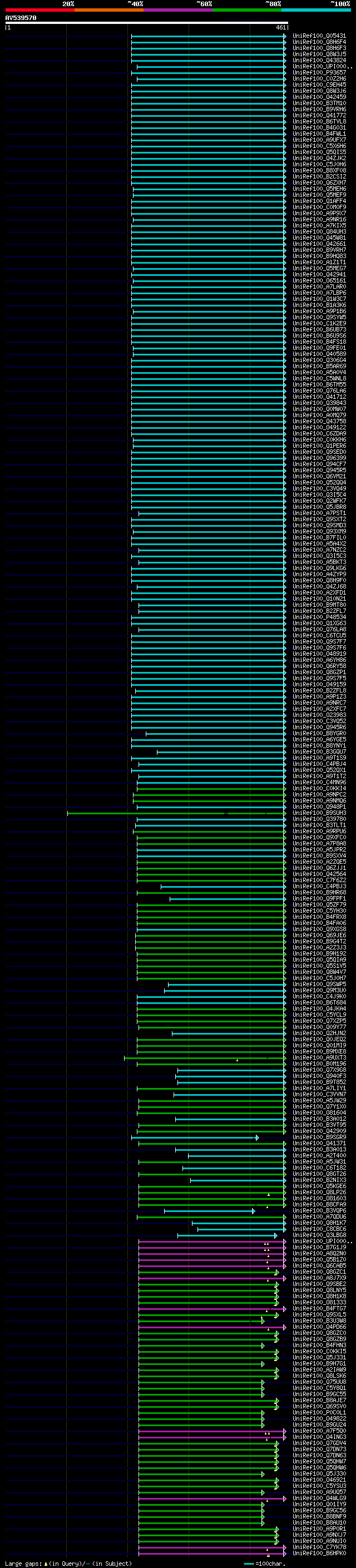Select label UniRef100_B2CSI2

pos(319,176)
